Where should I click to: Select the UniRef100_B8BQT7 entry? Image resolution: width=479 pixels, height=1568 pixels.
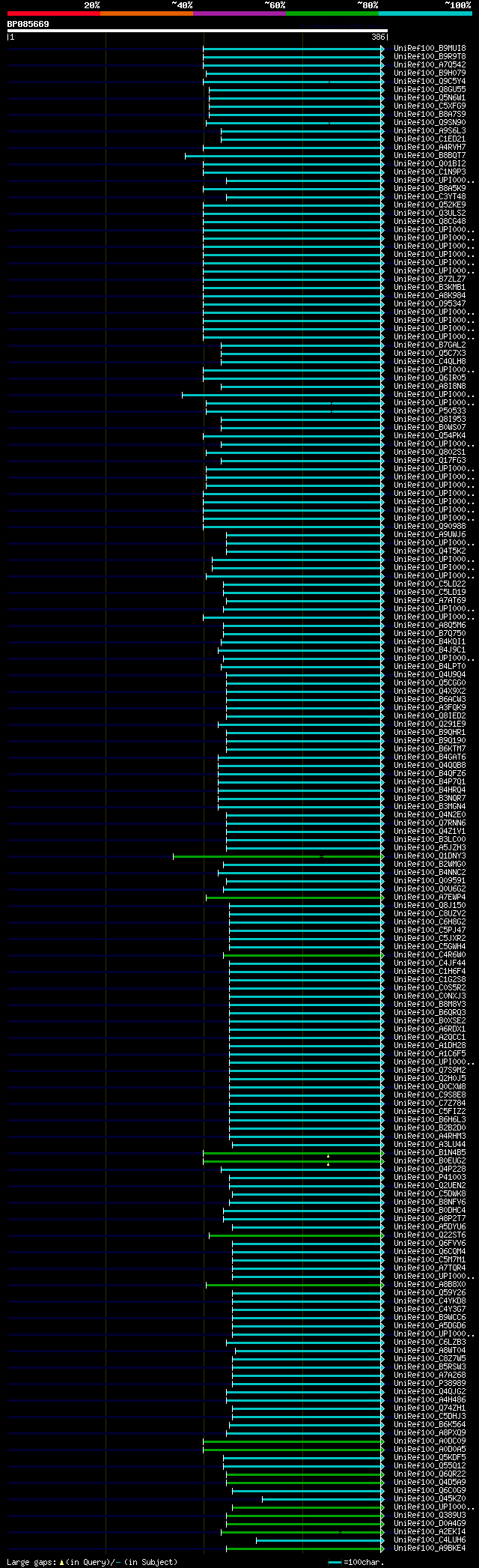coord(430,156)
